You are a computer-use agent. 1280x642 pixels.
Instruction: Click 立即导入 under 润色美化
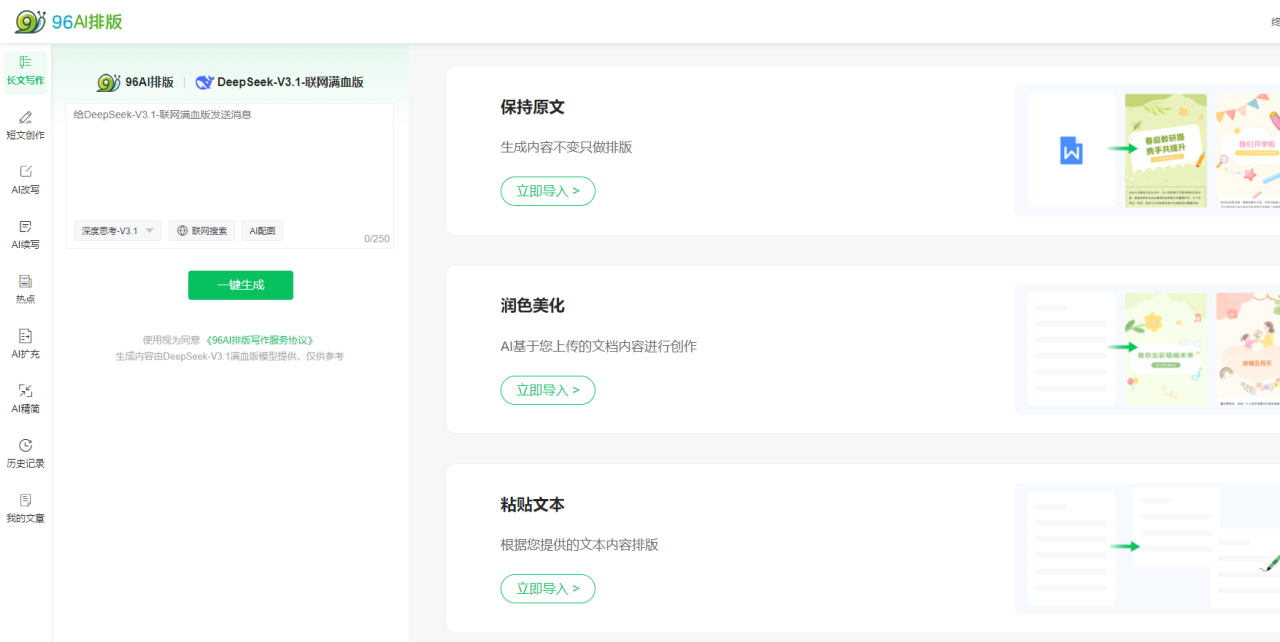click(x=547, y=390)
